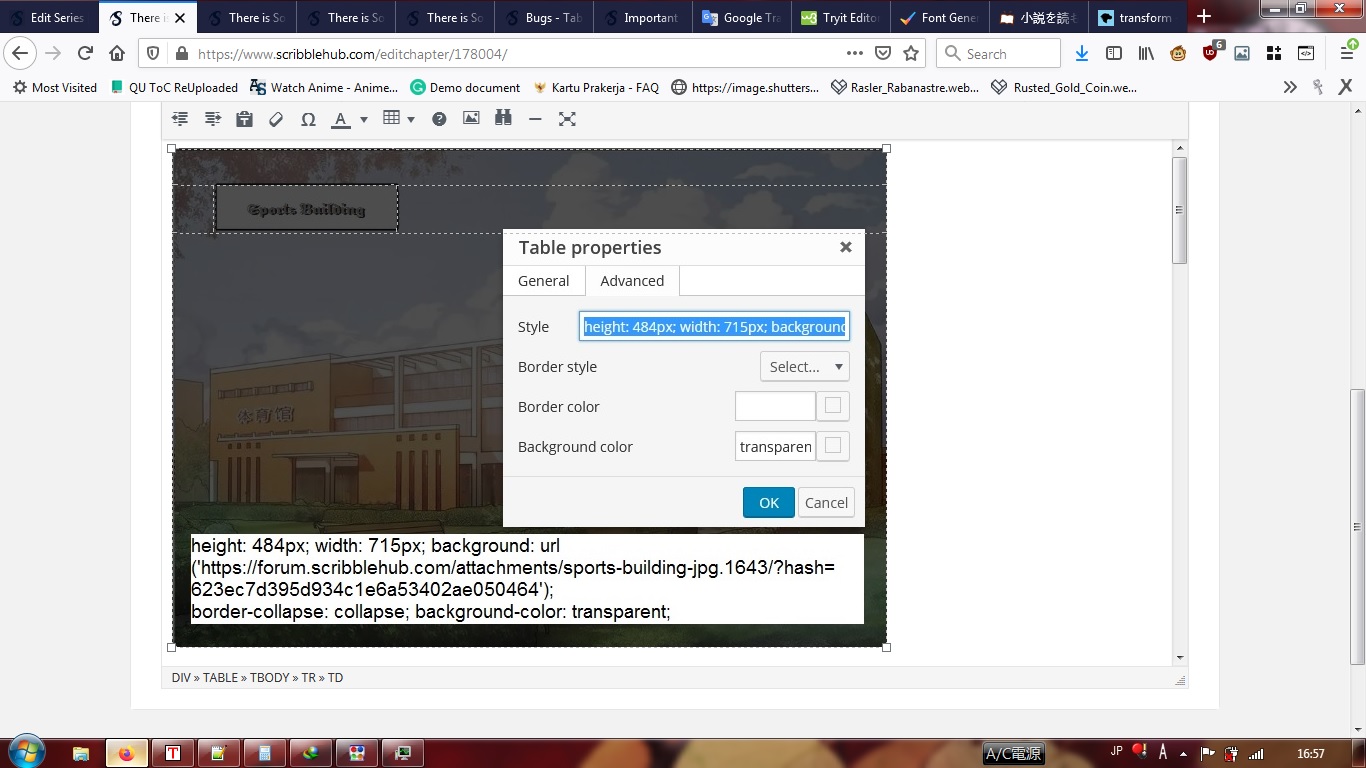Toggle fullscreen editor mode icon
This screenshot has width=1366, height=768.
point(567,119)
